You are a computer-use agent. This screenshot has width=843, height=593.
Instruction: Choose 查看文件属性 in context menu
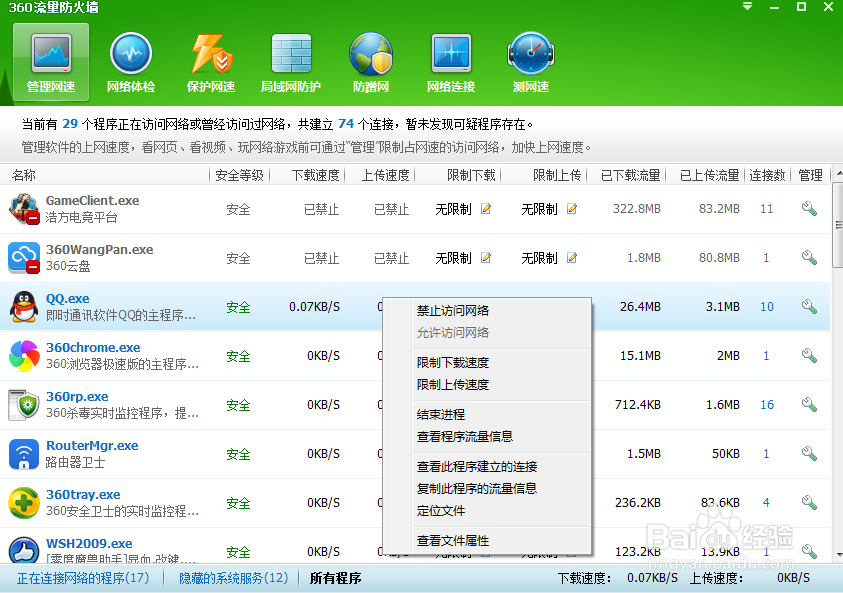tap(453, 540)
